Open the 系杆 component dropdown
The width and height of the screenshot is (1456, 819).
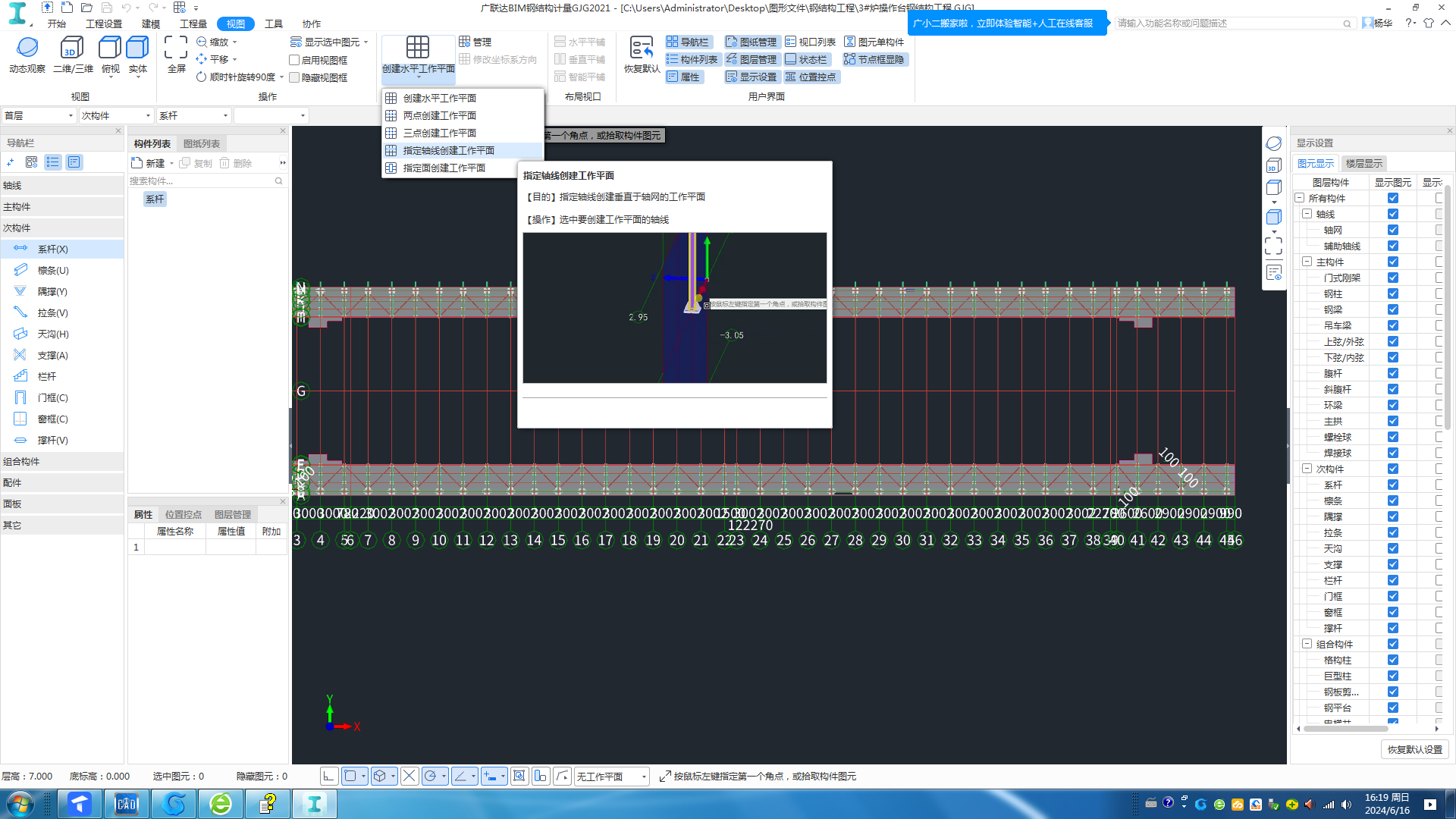[193, 116]
